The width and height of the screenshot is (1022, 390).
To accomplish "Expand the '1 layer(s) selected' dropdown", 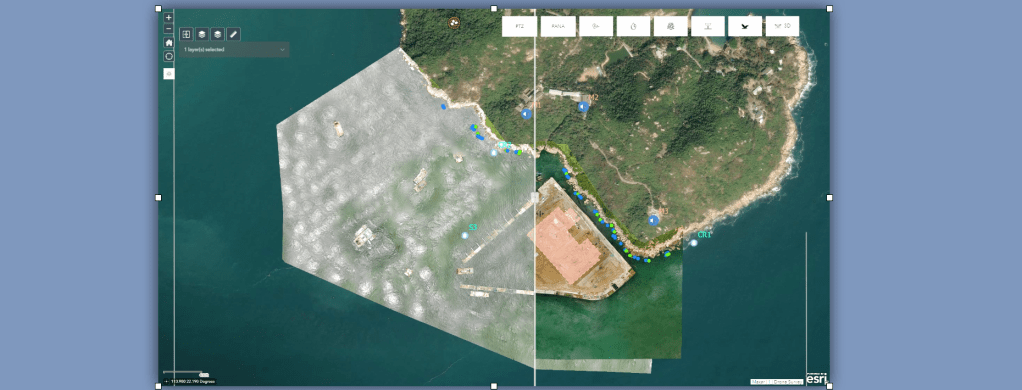I will [235, 50].
